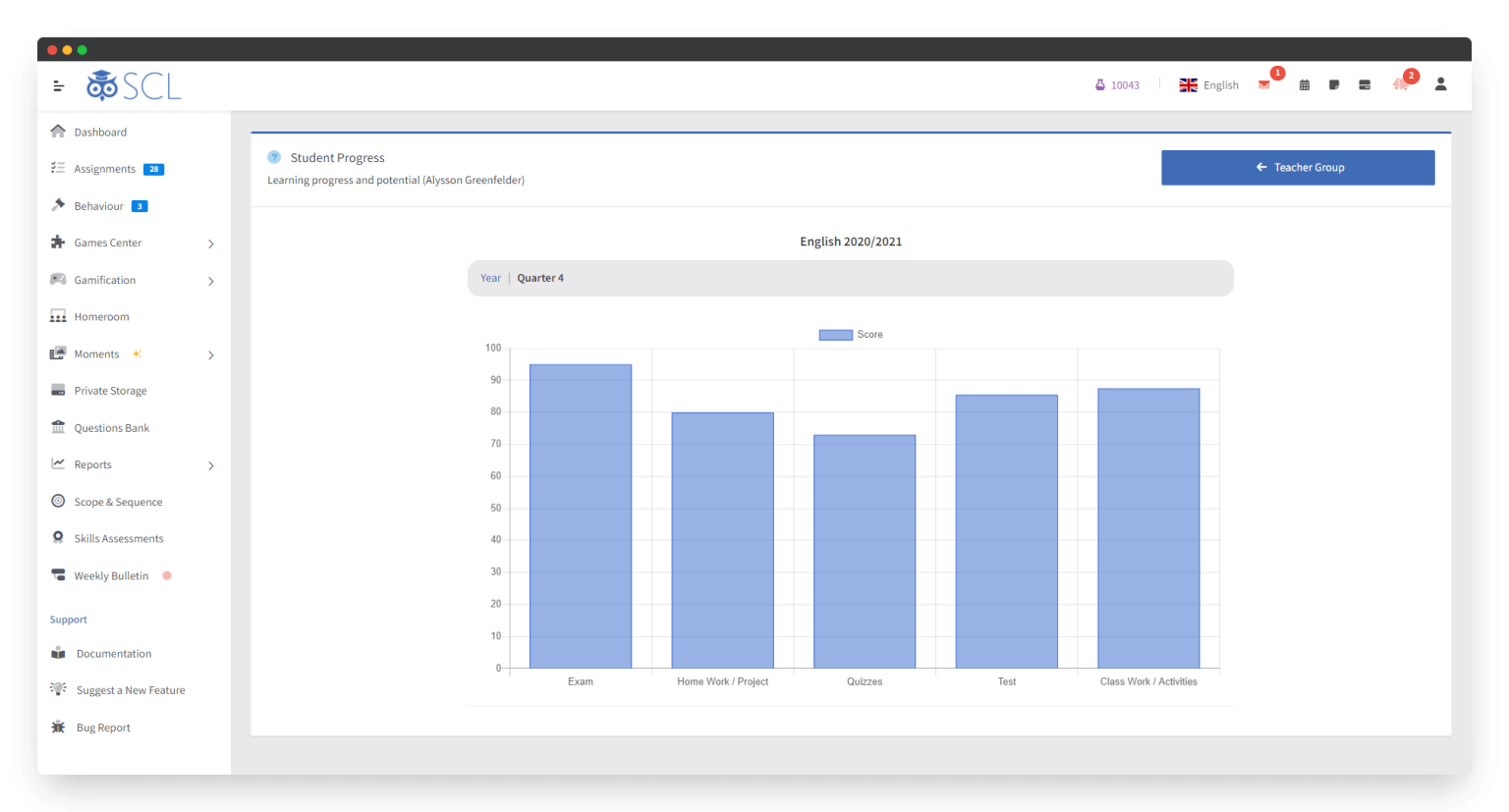Select the Bug Report sidebar item
This screenshot has width=1509, height=812.
point(102,727)
